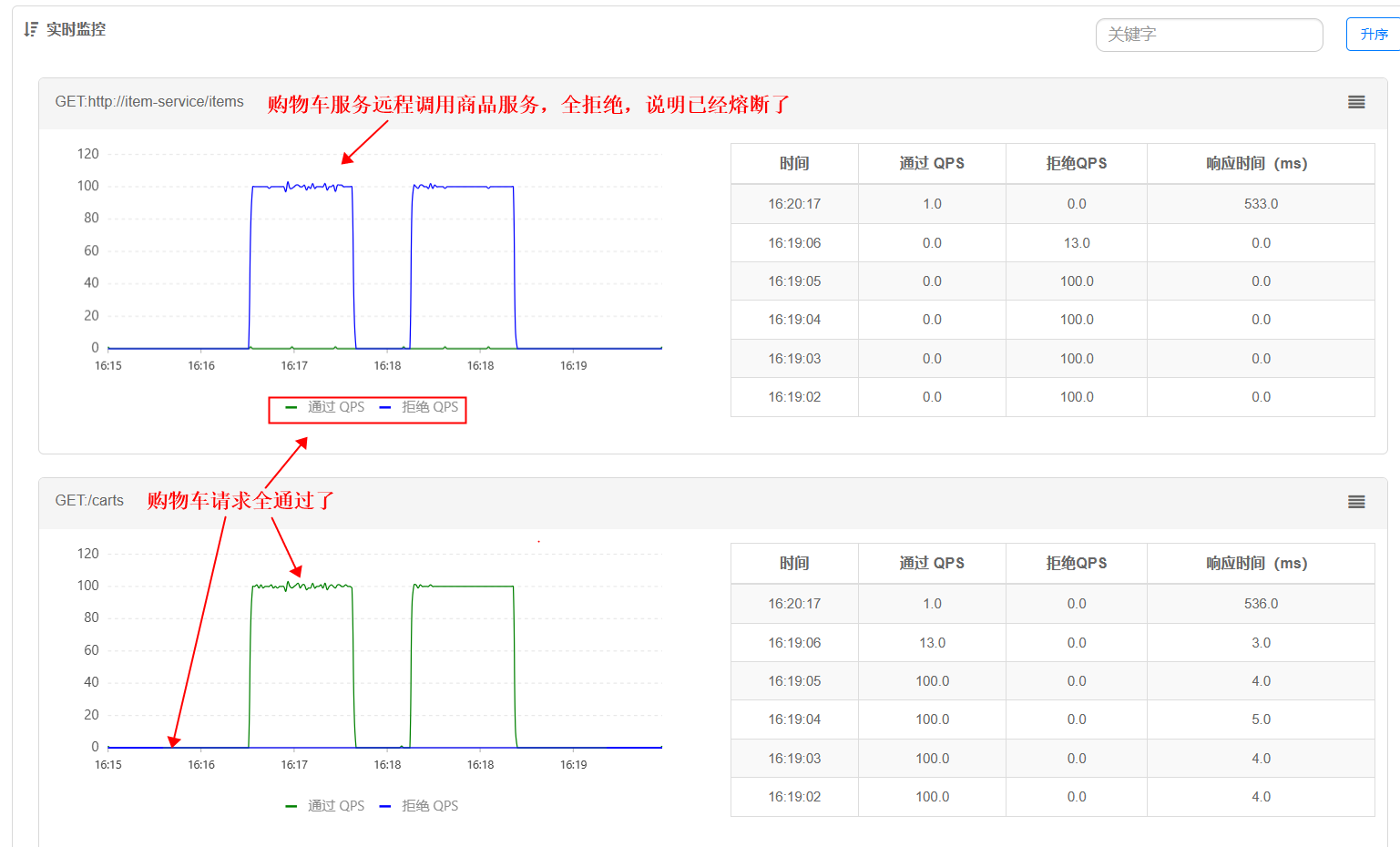Click the blue 拒绝 QPS plateau in the item-service chart
Screen dimensions: 1400x847
[301, 187]
